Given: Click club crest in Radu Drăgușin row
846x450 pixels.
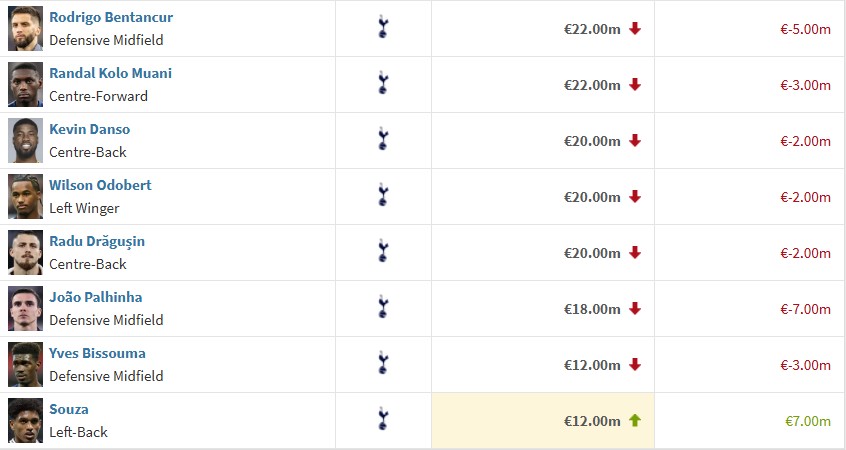Looking at the screenshot, I should [x=382, y=252].
